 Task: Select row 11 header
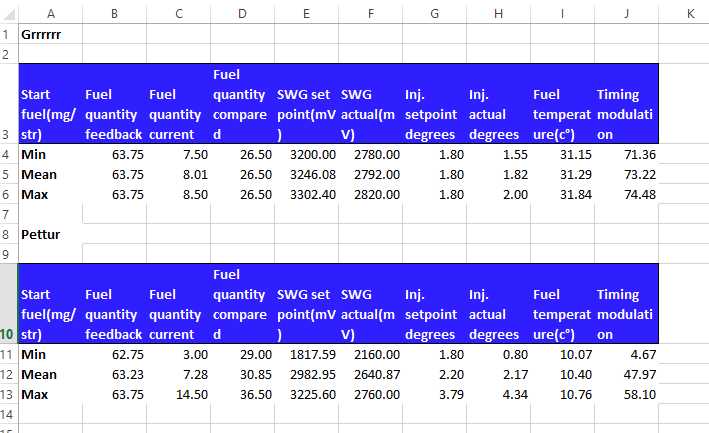pos(9,354)
